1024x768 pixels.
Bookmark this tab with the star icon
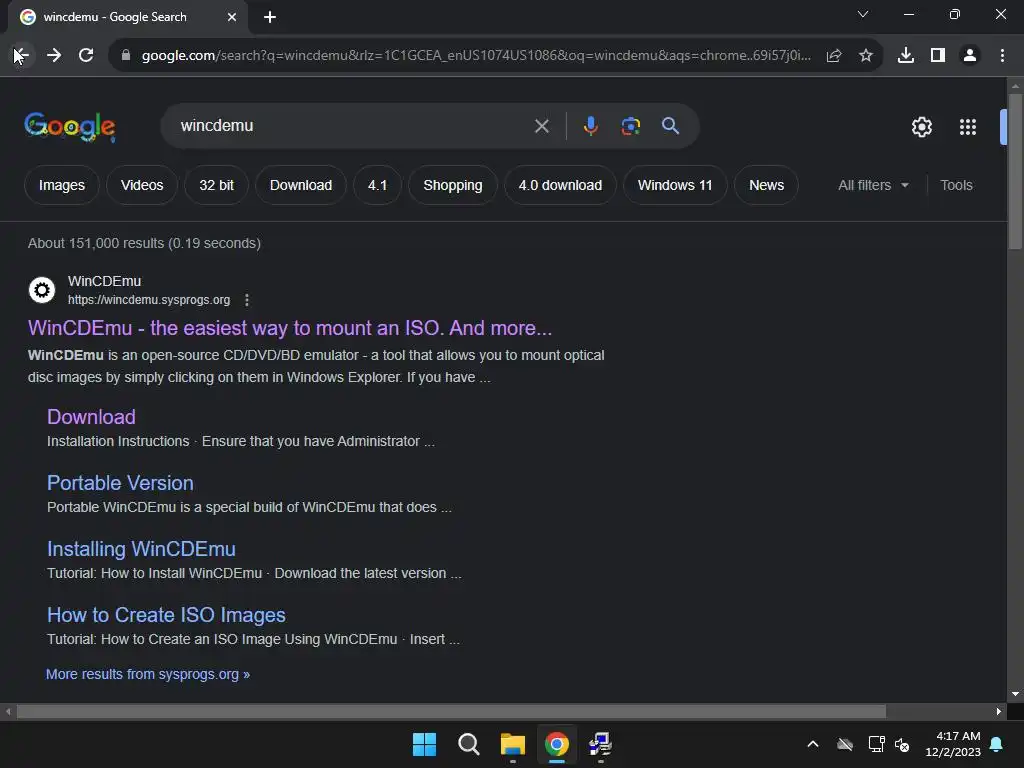[866, 56]
